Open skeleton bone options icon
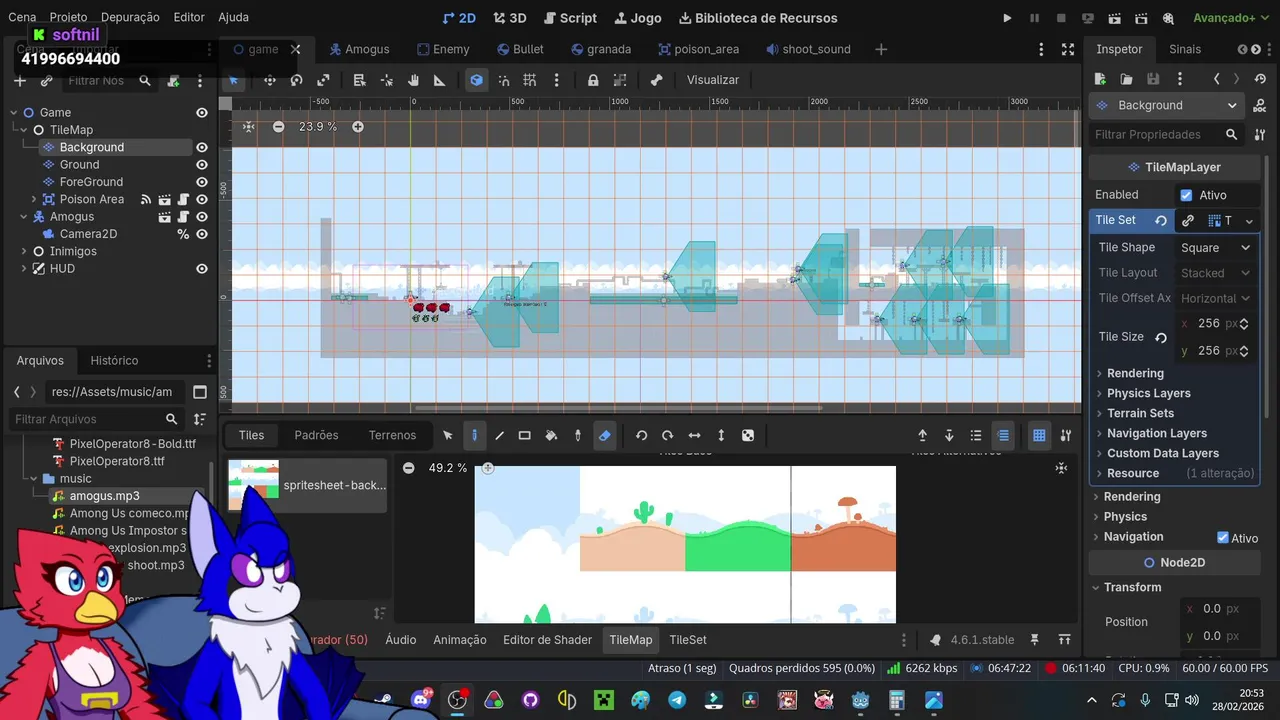The image size is (1280, 720). click(656, 80)
